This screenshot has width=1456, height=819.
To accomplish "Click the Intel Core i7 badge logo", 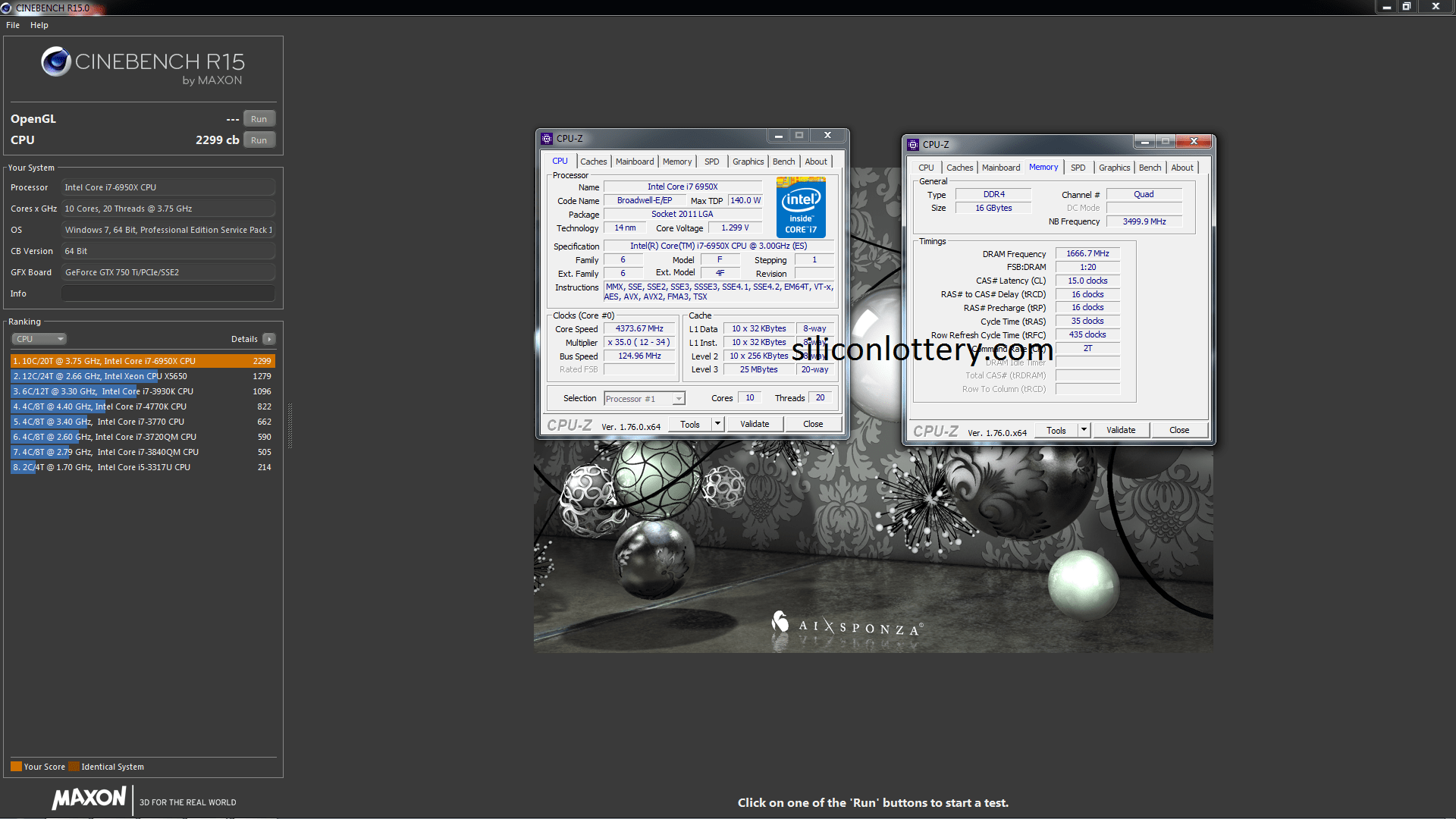I will click(801, 207).
